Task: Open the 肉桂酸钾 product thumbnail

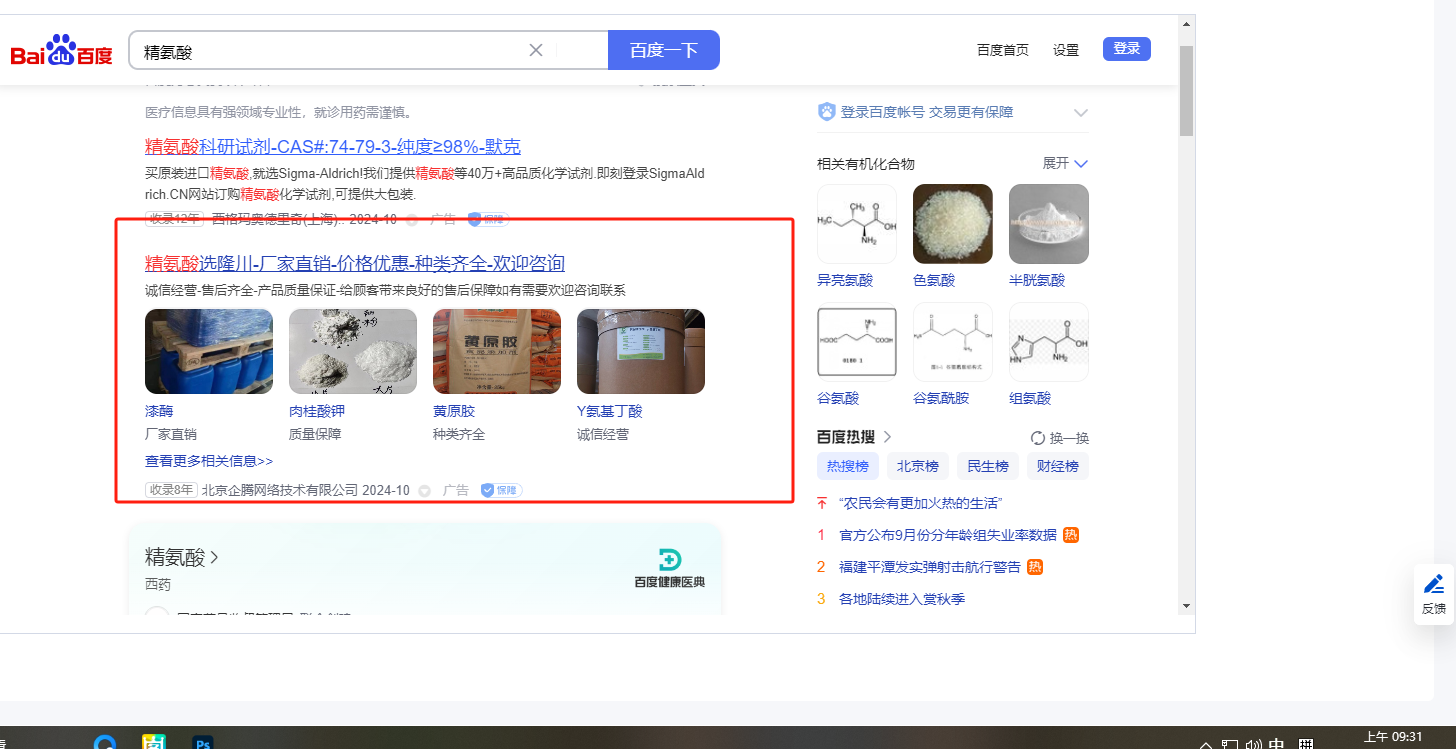Action: click(353, 351)
